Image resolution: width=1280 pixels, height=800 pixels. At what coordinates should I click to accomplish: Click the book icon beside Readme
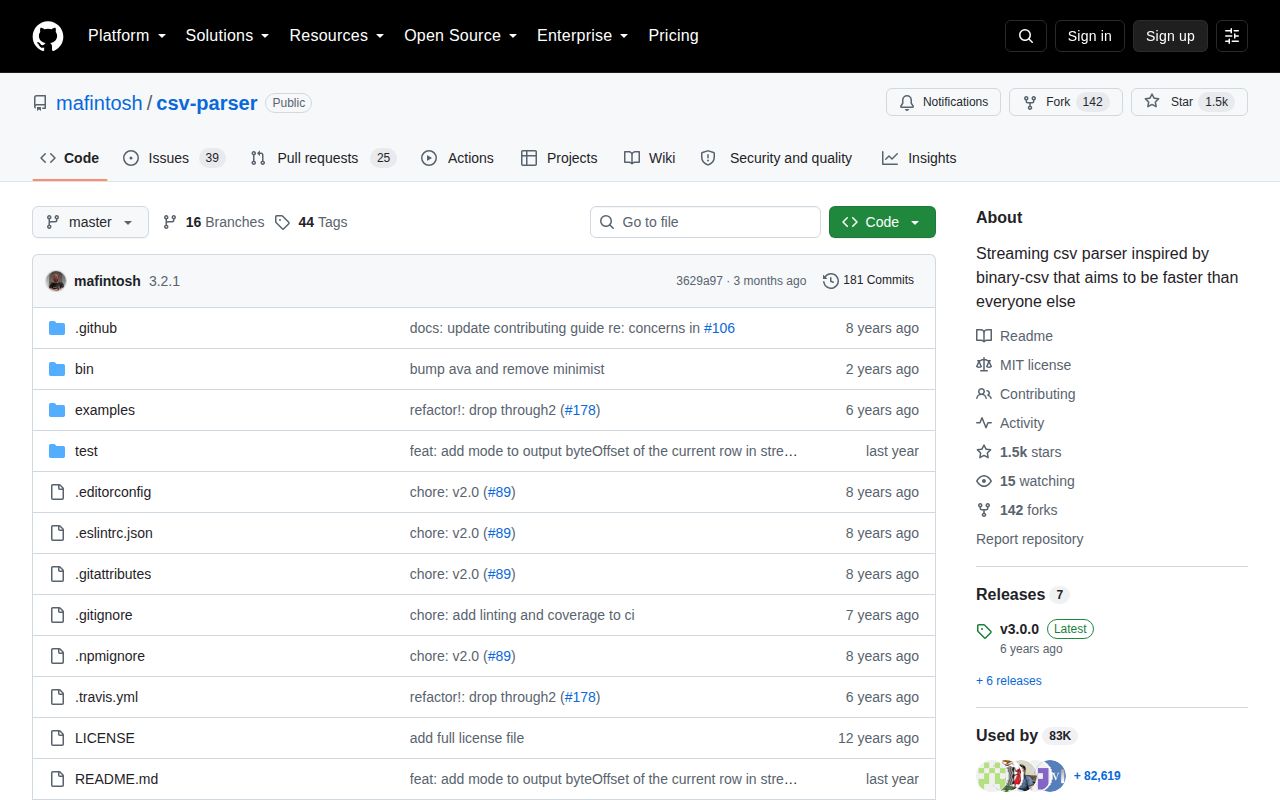click(x=984, y=336)
